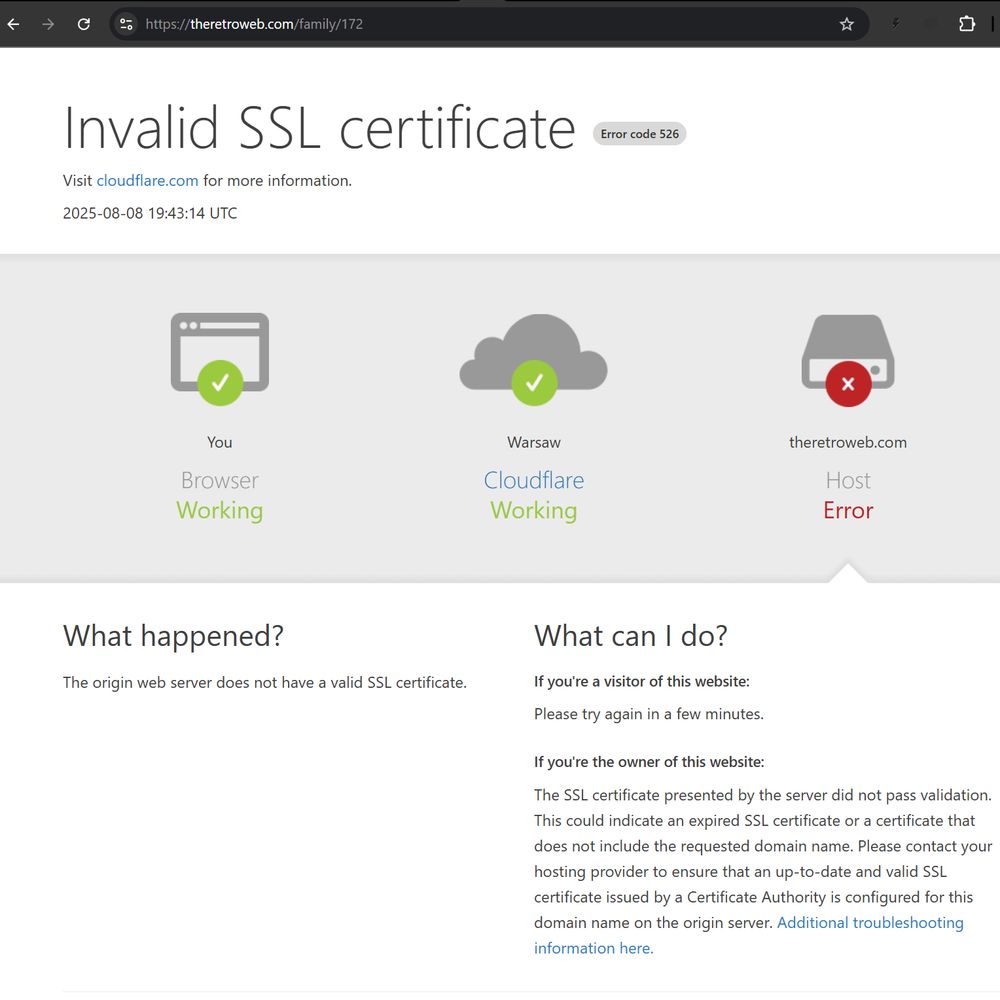Image resolution: width=1000 pixels, height=1000 pixels.
Task: Click the 'What happened?' heading
Action: (x=173, y=636)
